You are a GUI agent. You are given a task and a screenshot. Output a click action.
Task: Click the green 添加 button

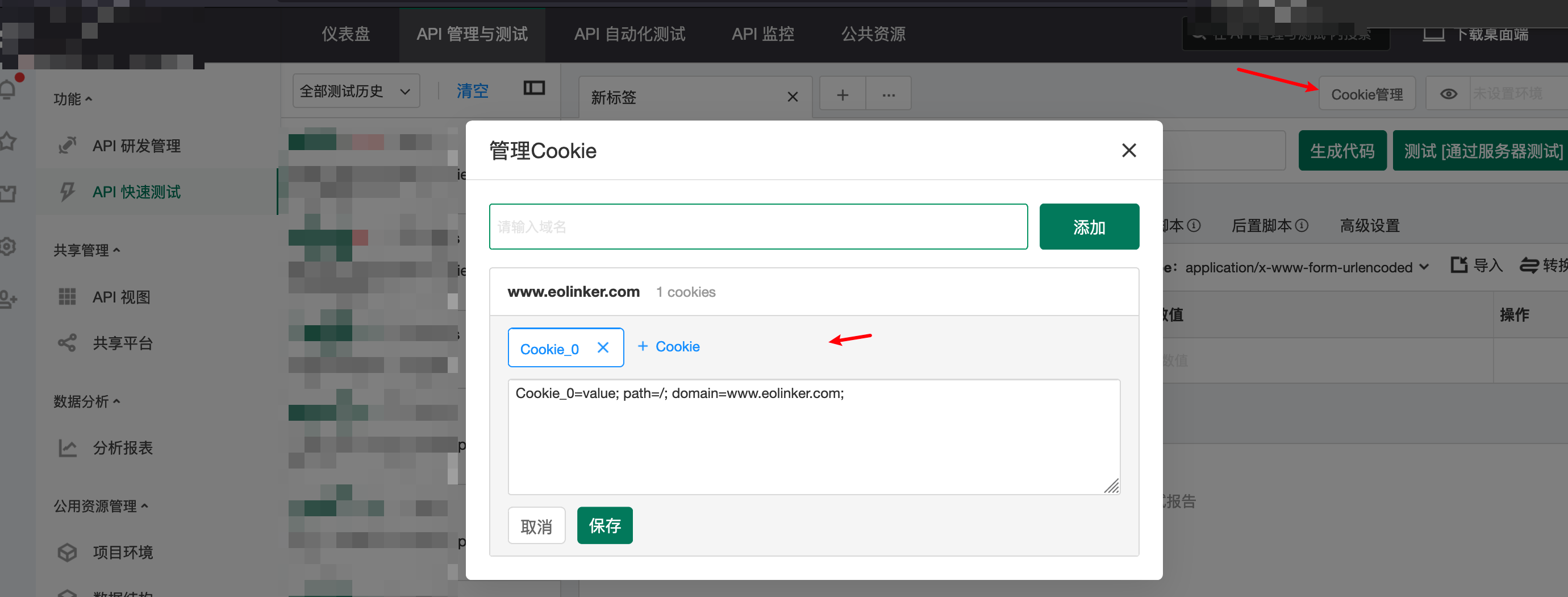[1089, 227]
